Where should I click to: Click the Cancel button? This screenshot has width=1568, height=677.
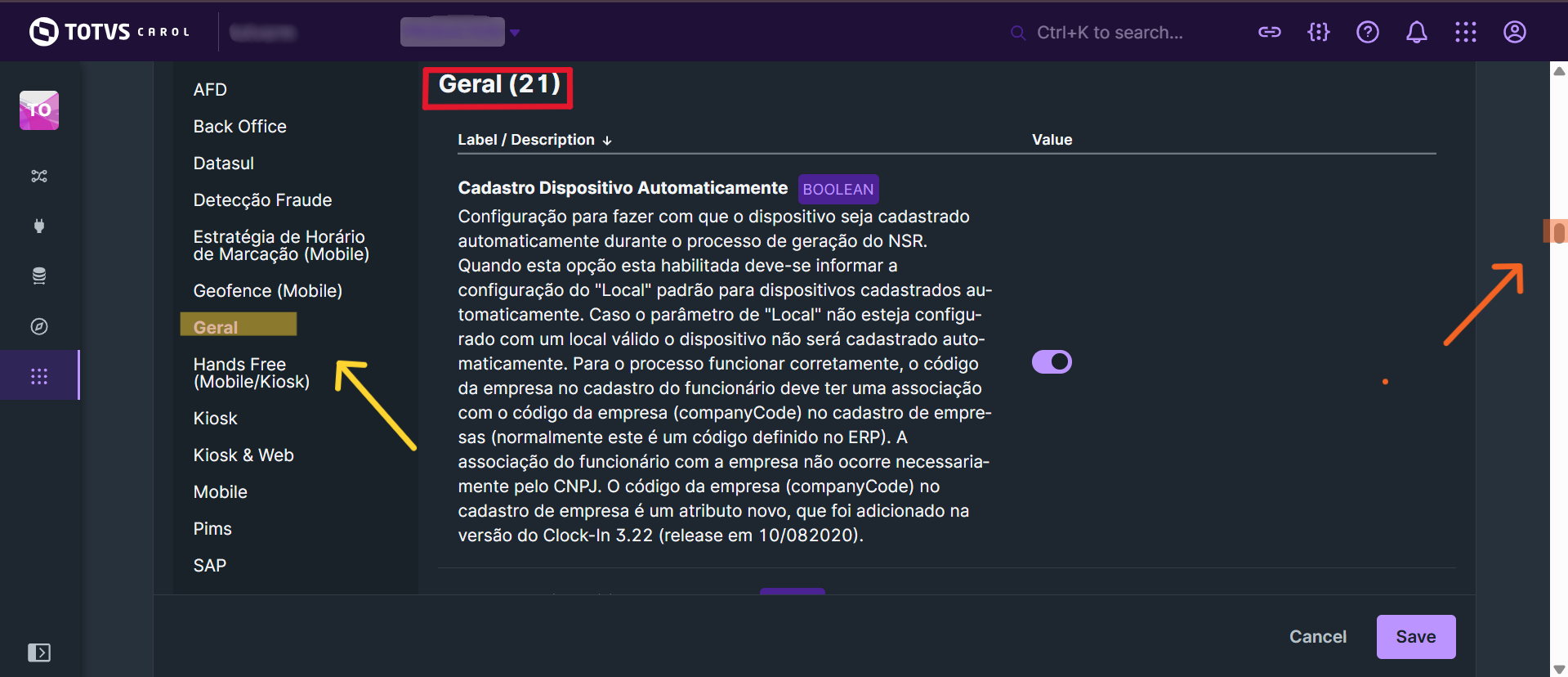click(1317, 637)
